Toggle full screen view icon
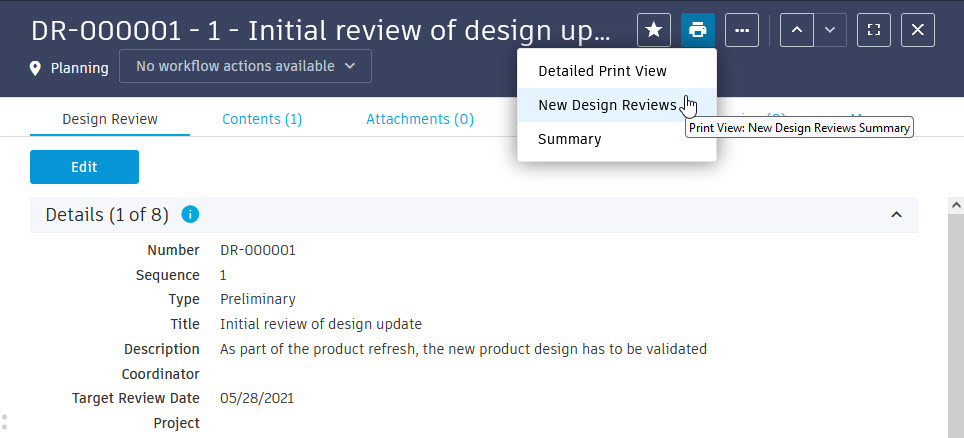This screenshot has width=964, height=438. [x=874, y=30]
